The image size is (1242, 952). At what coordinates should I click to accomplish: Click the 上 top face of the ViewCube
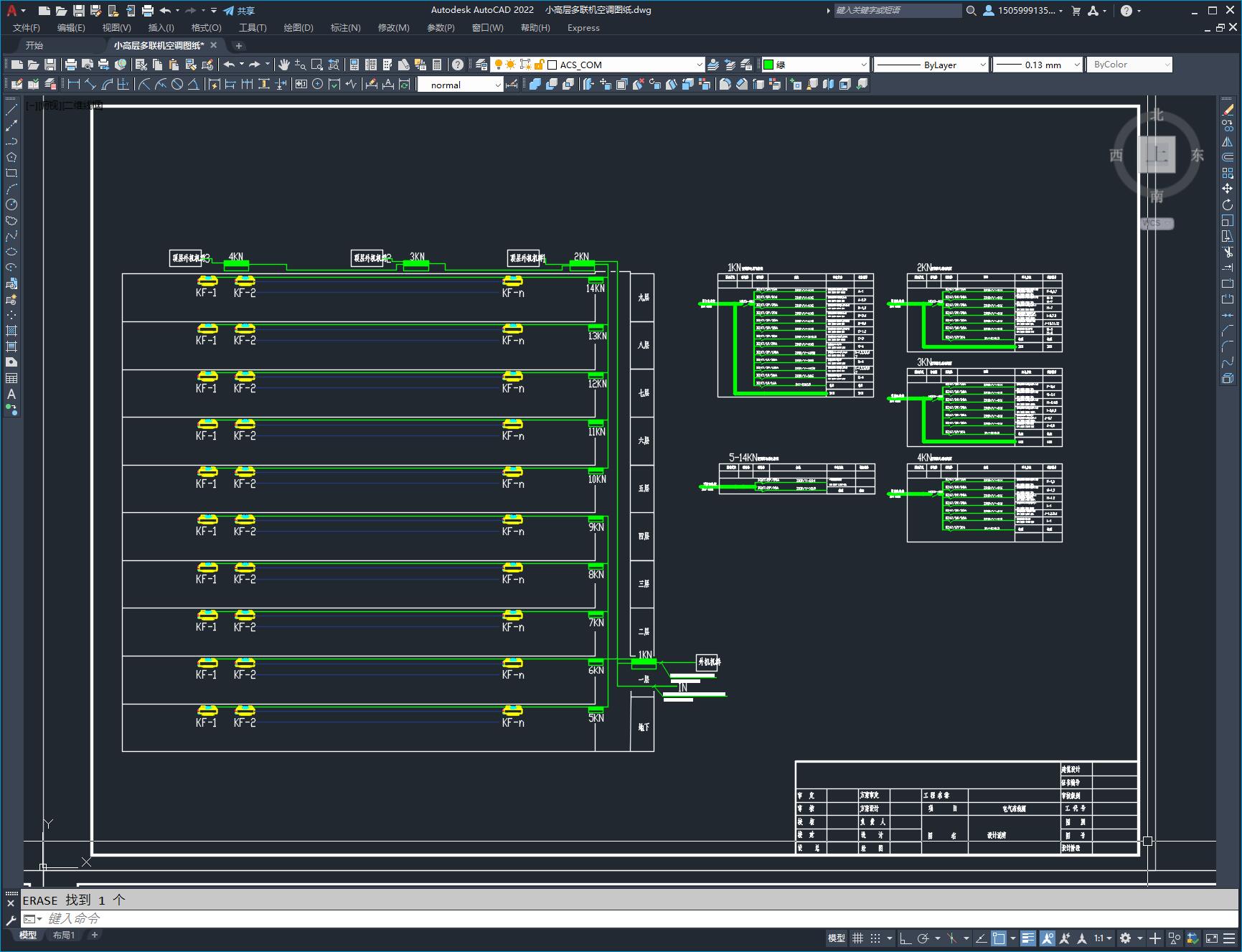click(1157, 154)
